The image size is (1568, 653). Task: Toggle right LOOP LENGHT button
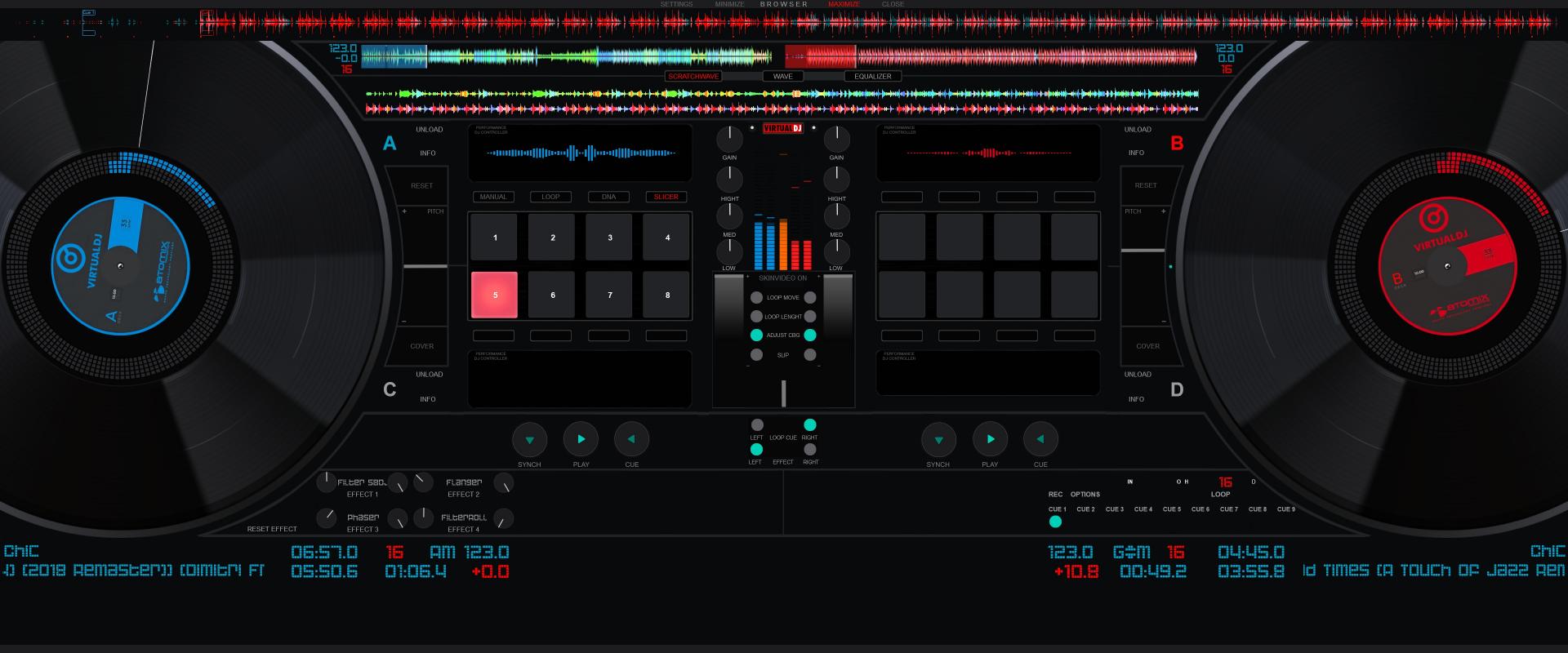810,317
